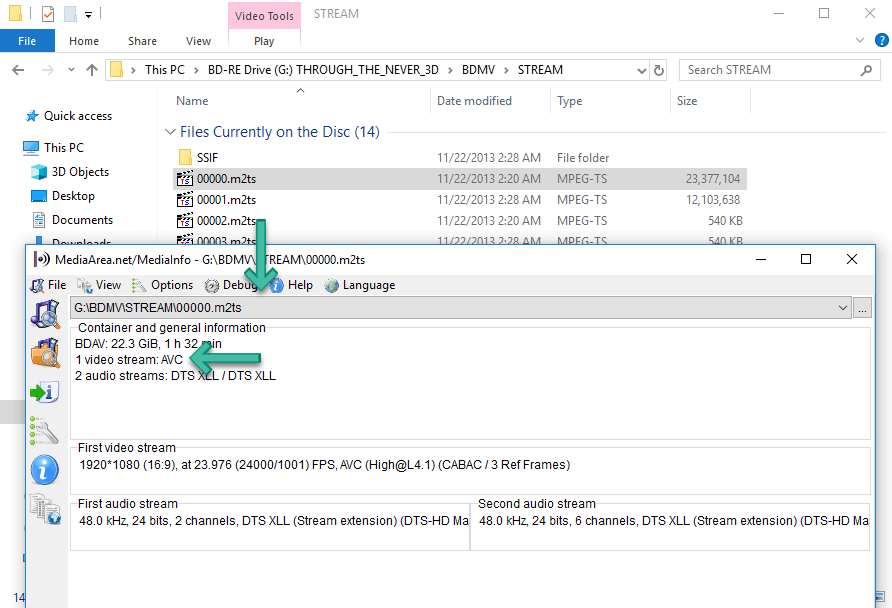
Task: Click the Properties checkmark icon in Explorer's quick toolbar
Action: point(48,13)
